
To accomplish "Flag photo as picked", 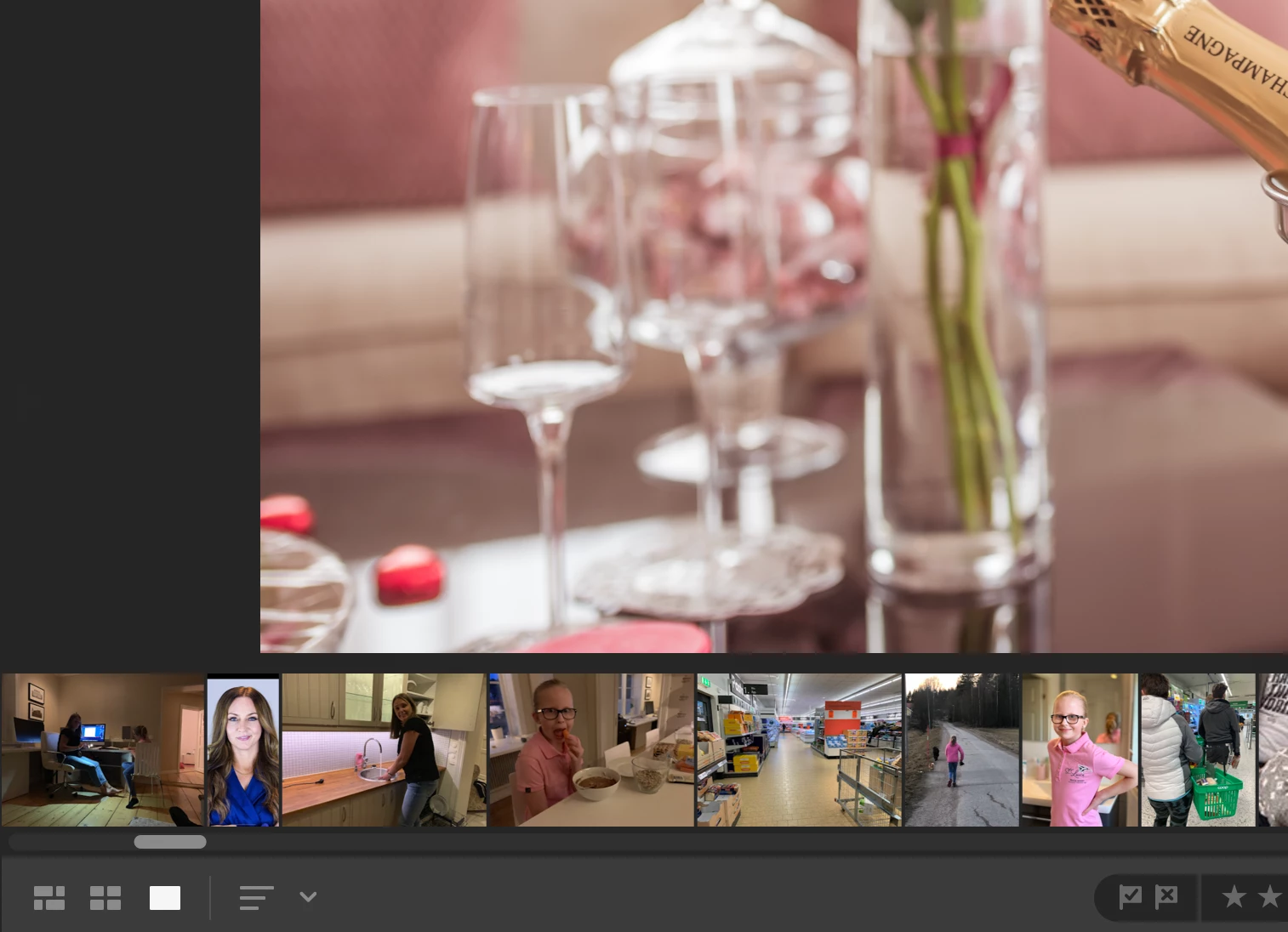I will 1130,896.
